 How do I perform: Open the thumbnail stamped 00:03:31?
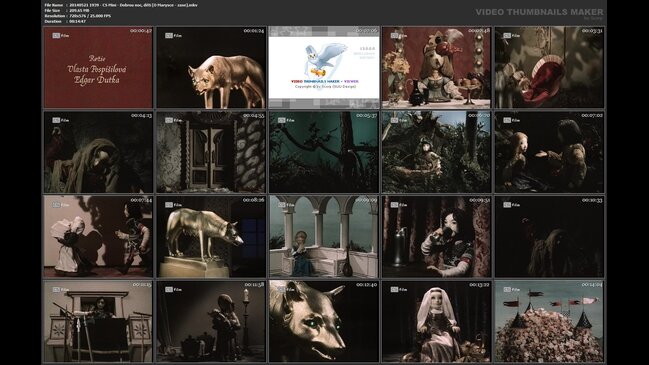pyautogui.click(x=549, y=67)
